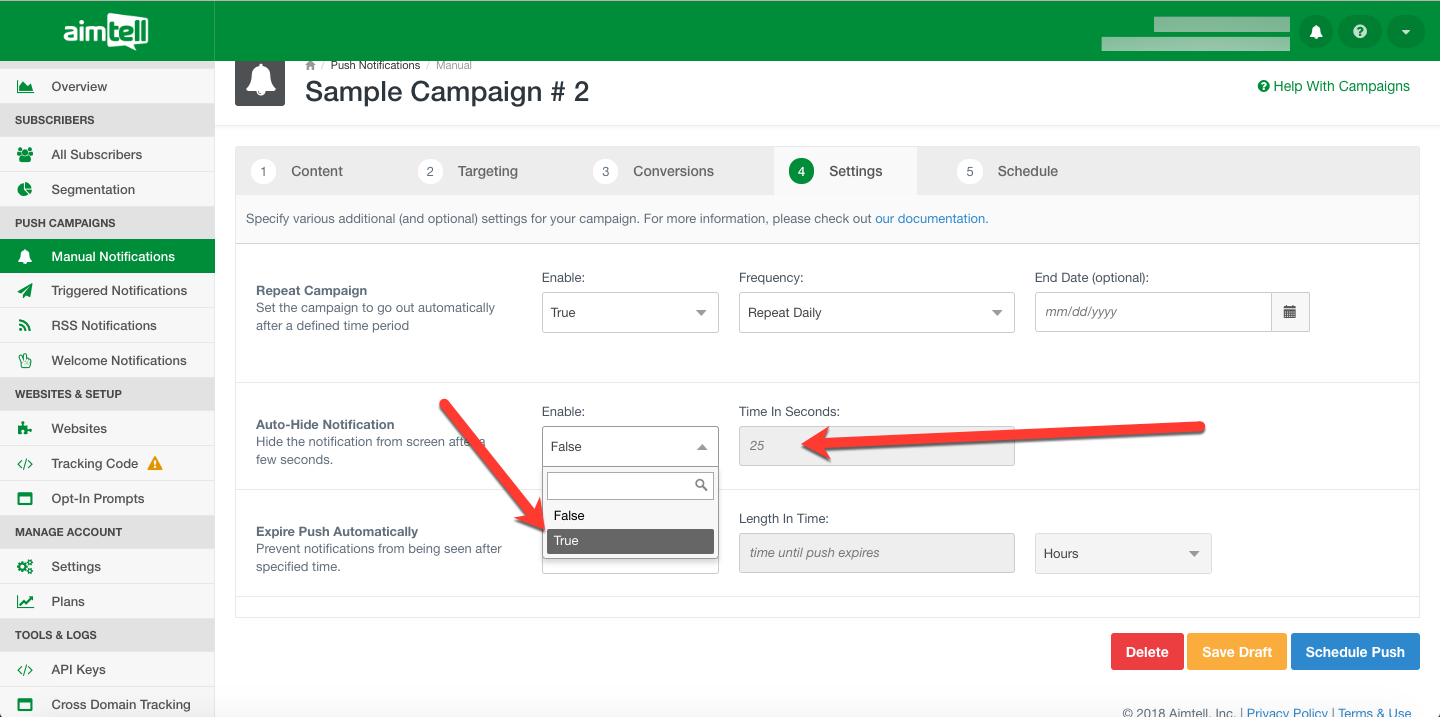This screenshot has height=717, width=1440.
Task: Select True in Auto-Hide dropdown list
Action: point(630,541)
